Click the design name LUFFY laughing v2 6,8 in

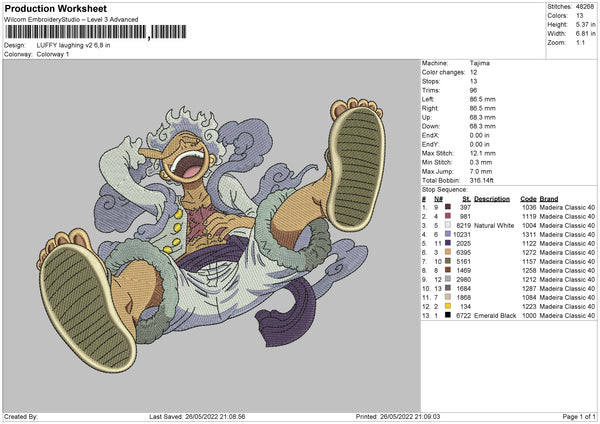click(73, 45)
